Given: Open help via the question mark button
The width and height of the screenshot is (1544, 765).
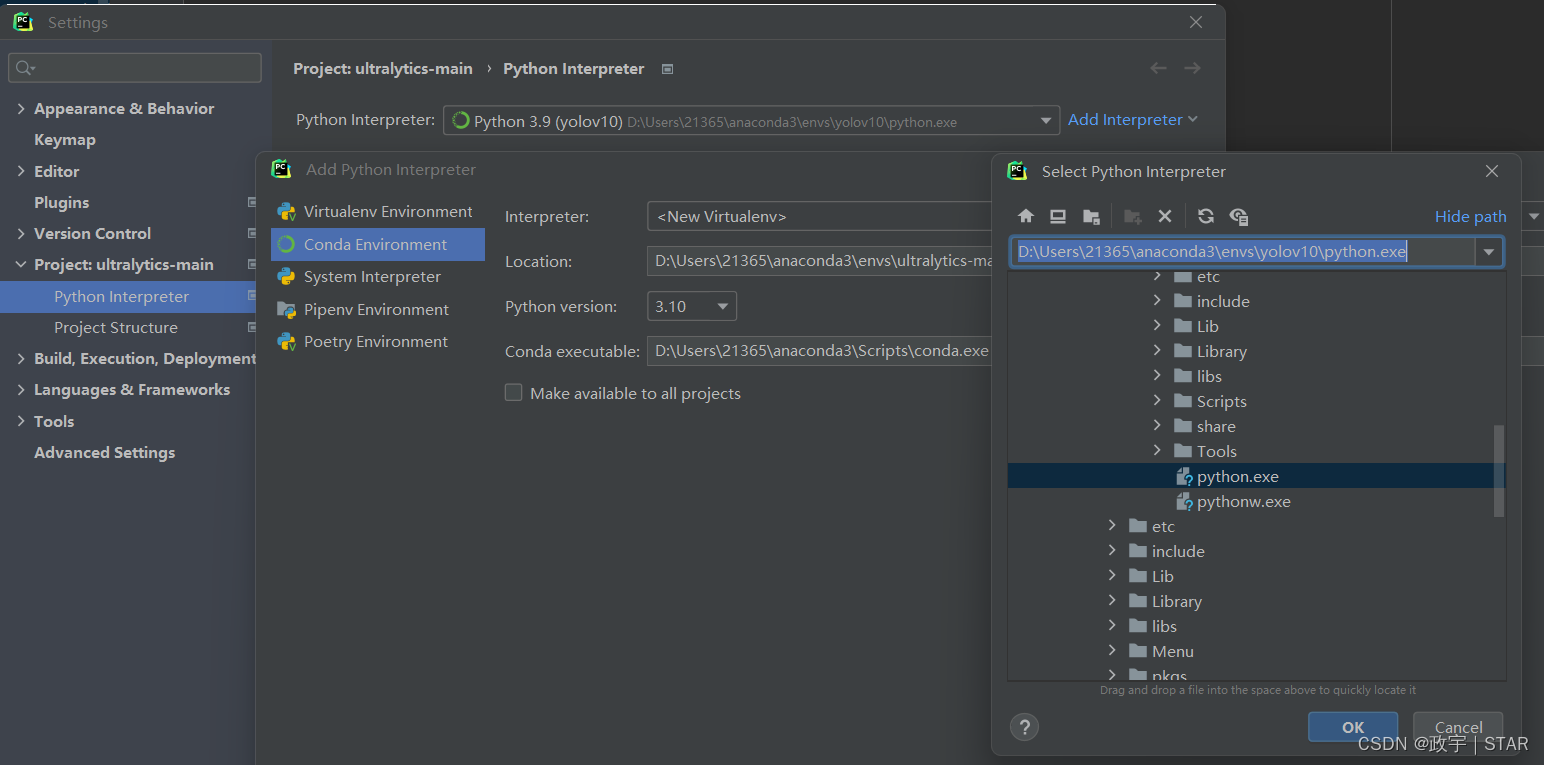Looking at the screenshot, I should 1024,727.
